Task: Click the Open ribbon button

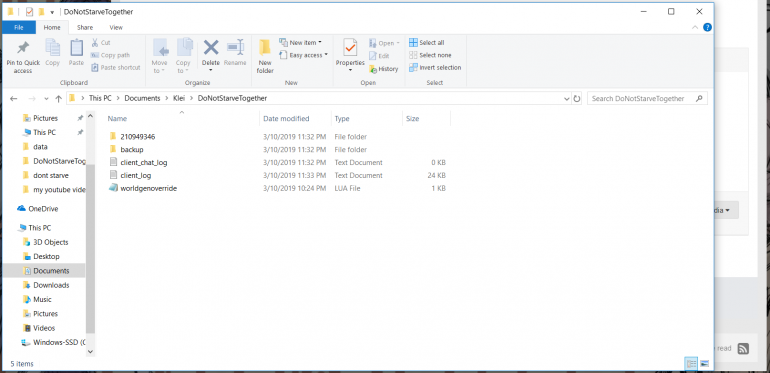Action: (384, 43)
